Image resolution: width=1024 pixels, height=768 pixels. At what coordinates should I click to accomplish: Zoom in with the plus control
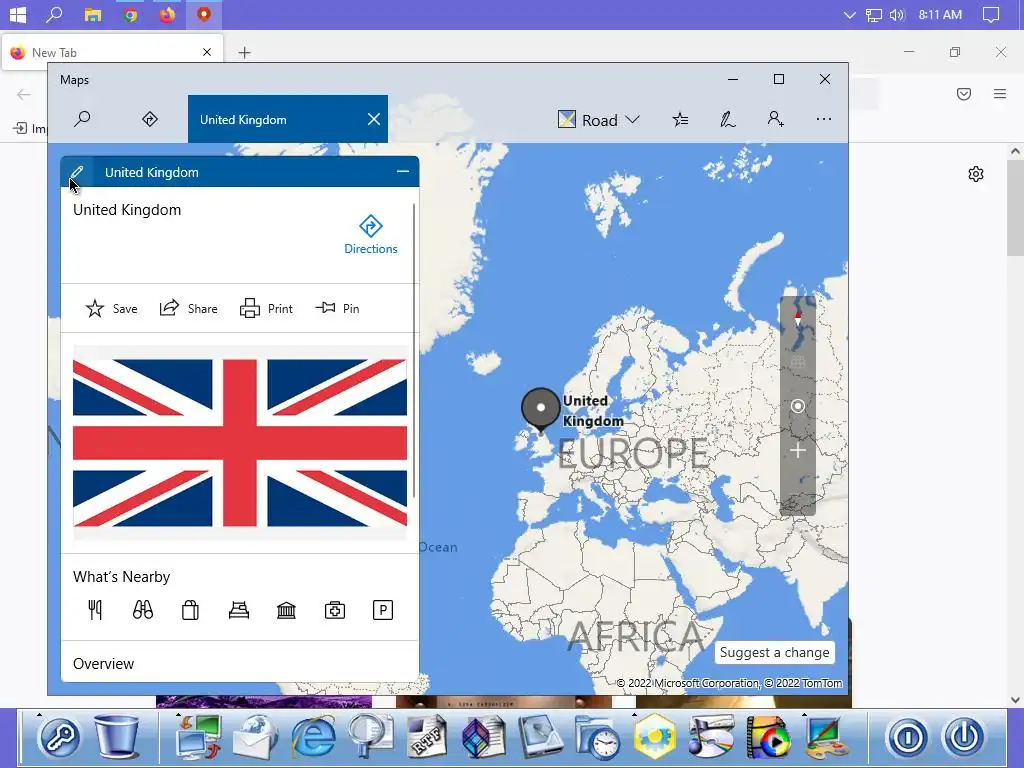click(797, 451)
